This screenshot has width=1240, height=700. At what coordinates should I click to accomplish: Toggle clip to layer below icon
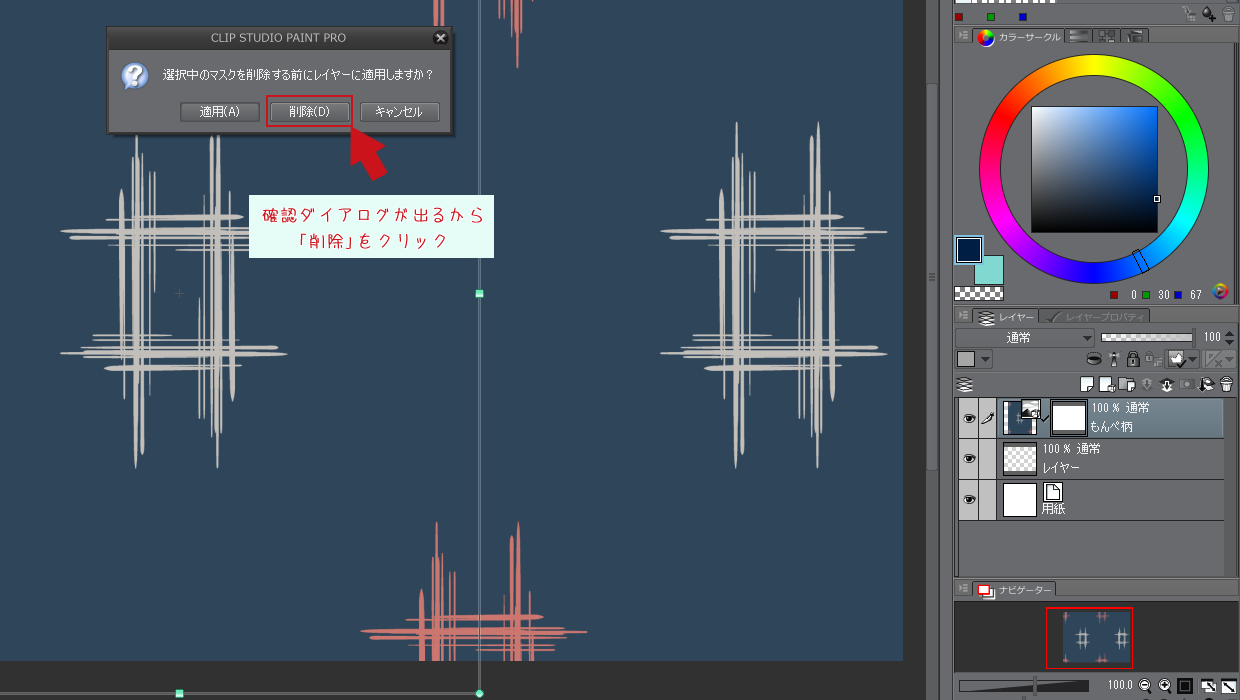pyautogui.click(x=1094, y=359)
